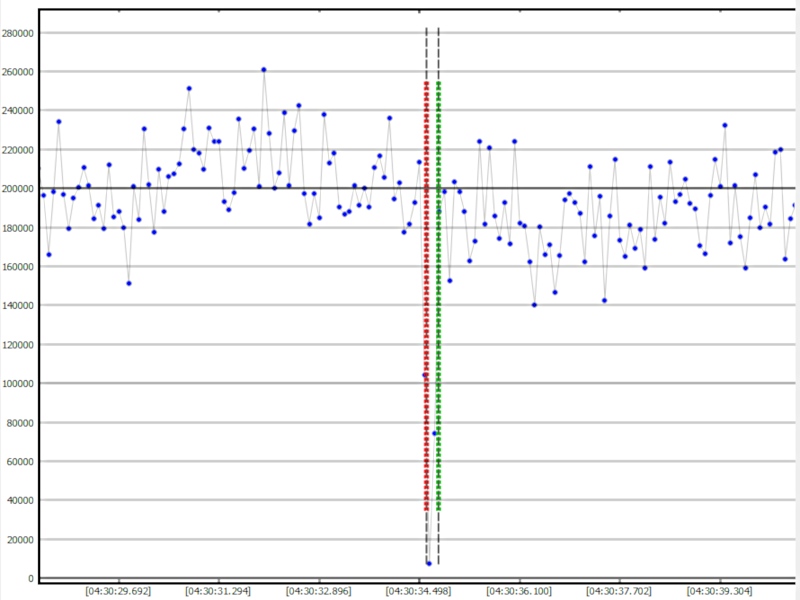Click the 04:30:32.896 time axis label
The height and width of the screenshot is (600, 800).
tap(319, 591)
